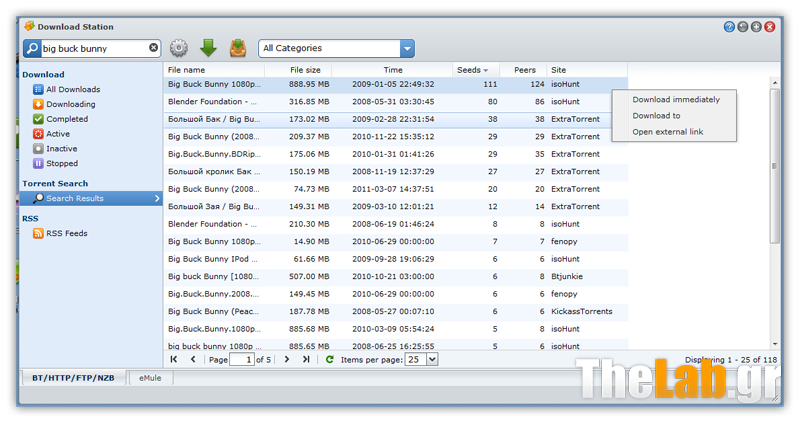Go to first page of results
This screenshot has height=423, width=800.
[x=173, y=359]
